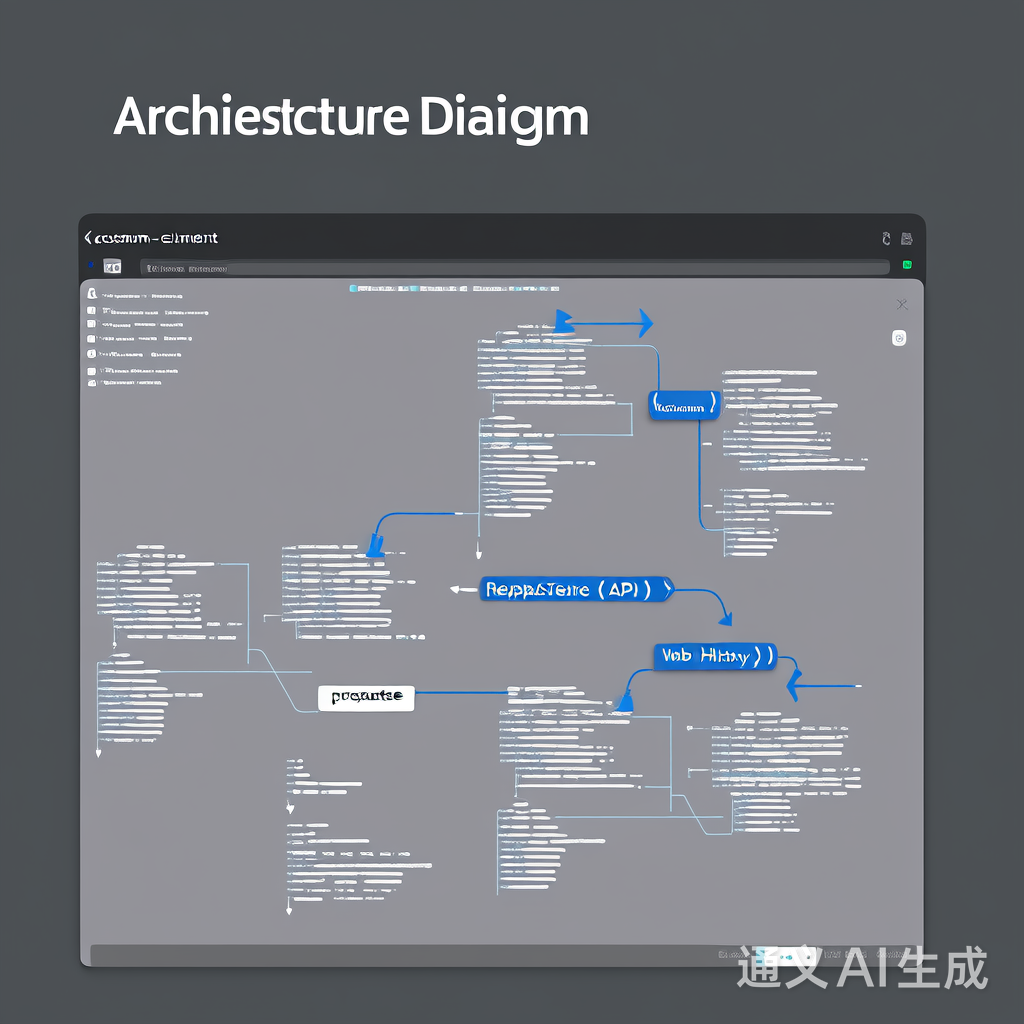The height and width of the screenshot is (1024, 1024).
Task: Click the document icon at the right of the title bar
Action: pyautogui.click(x=906, y=238)
